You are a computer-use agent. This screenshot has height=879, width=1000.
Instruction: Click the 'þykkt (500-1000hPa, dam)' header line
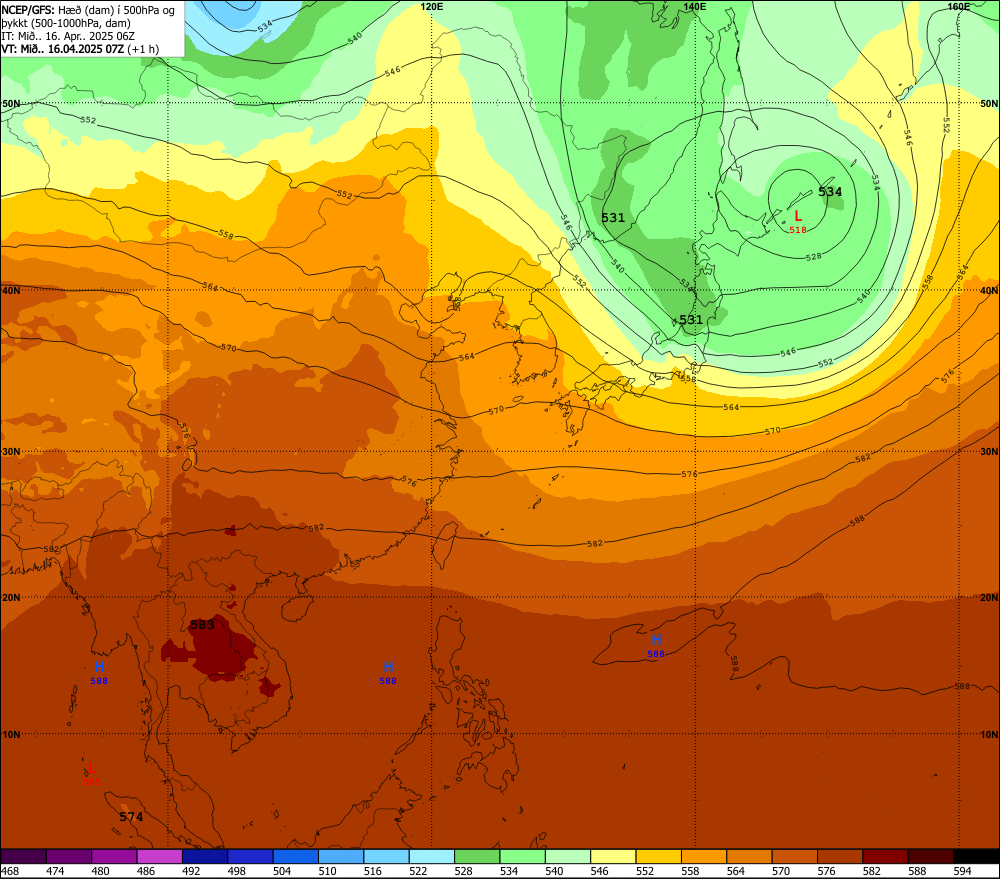point(66,24)
